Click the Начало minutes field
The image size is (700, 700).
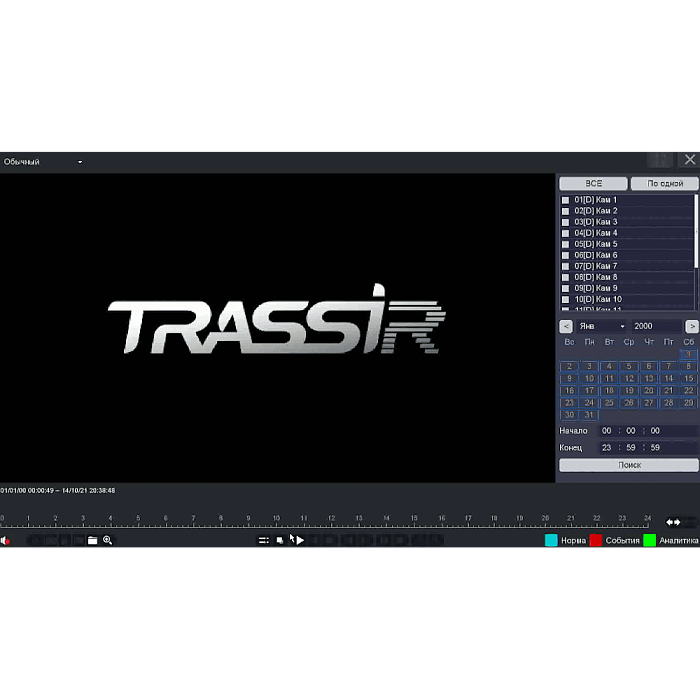click(x=630, y=431)
